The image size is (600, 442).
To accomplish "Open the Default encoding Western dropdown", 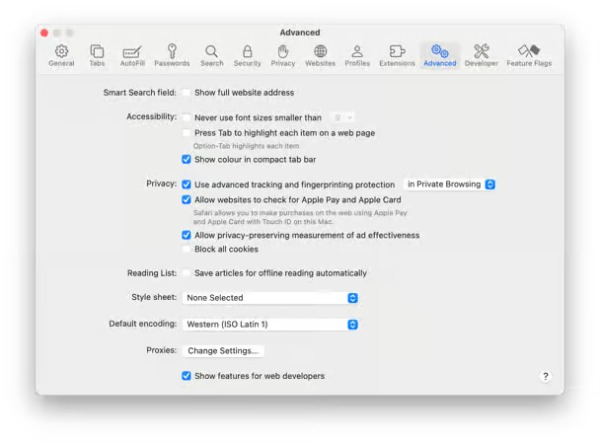I will tap(270, 325).
